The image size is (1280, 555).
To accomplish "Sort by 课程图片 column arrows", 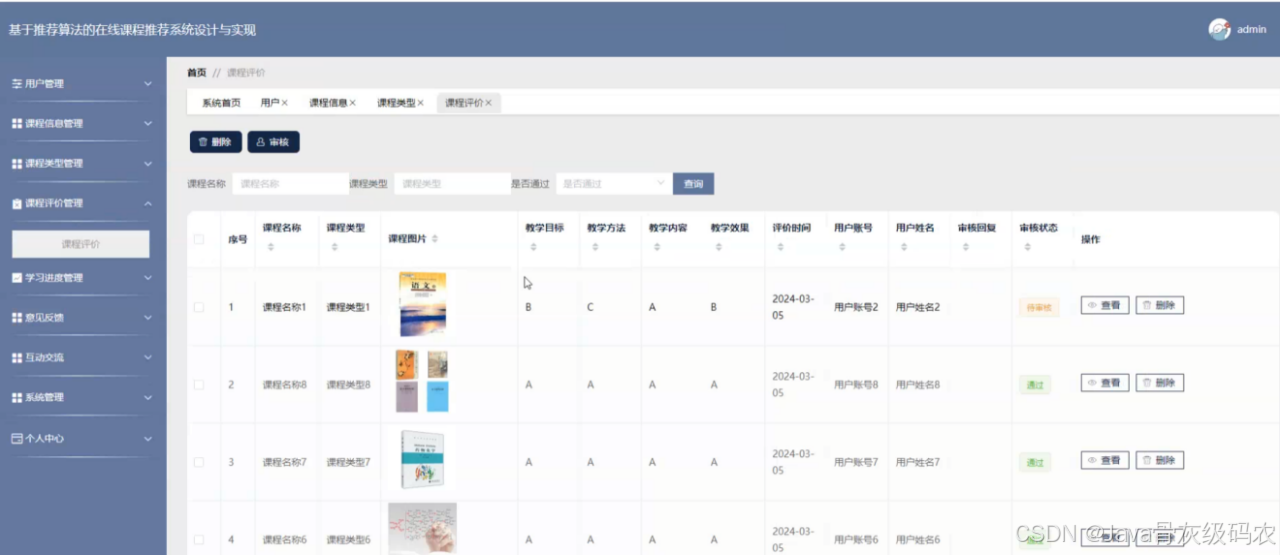I will coord(434,239).
